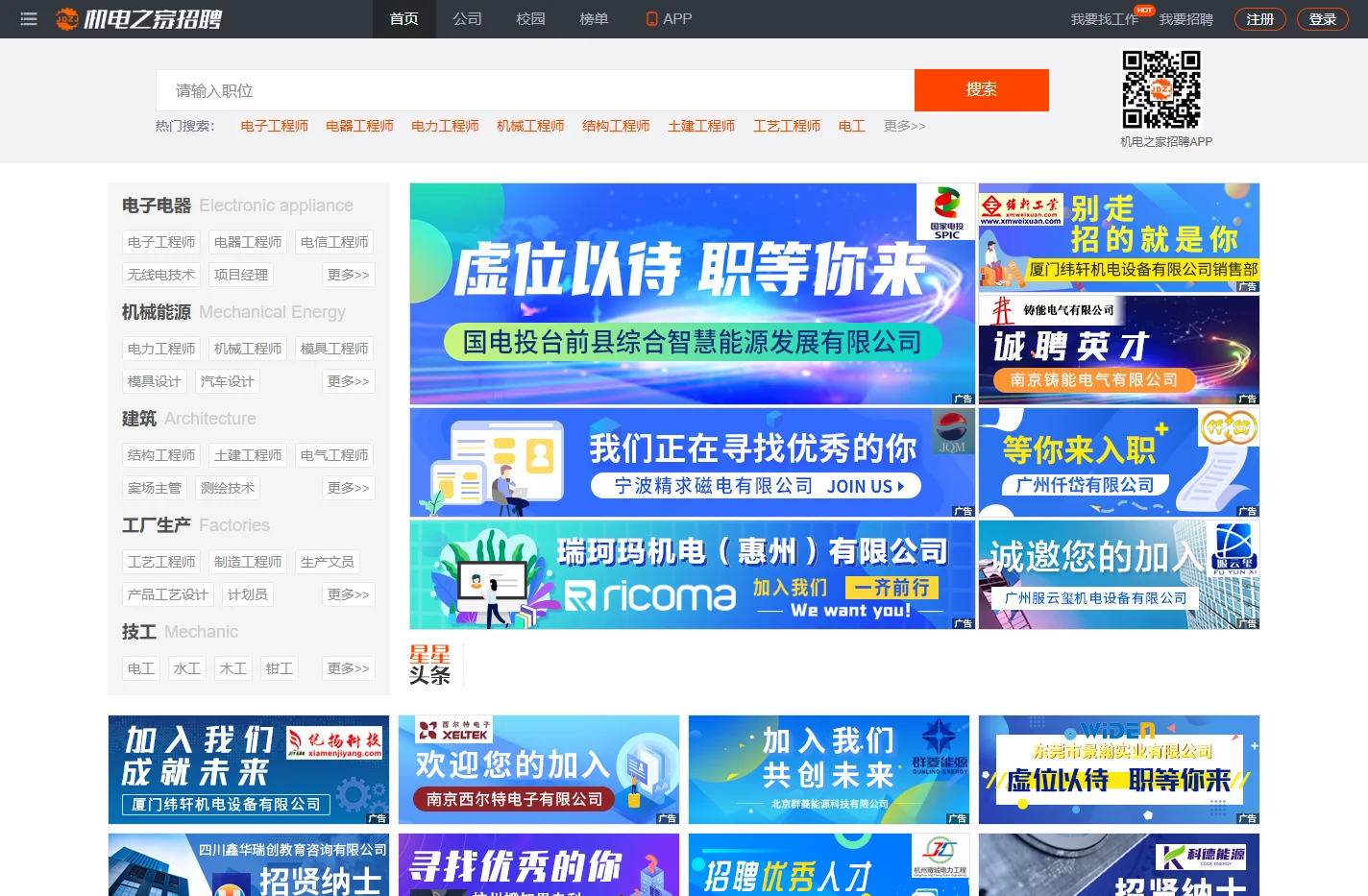1368x896 pixels.
Task: Search hot keyword 电工
Action: (x=852, y=126)
